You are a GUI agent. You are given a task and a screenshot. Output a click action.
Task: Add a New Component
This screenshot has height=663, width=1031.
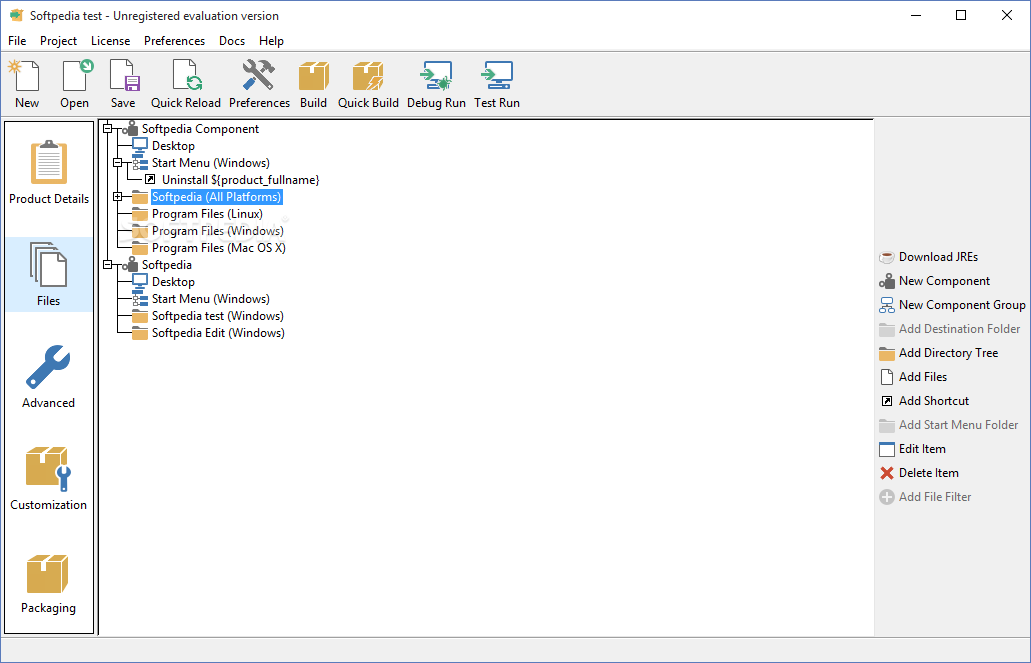coord(934,281)
